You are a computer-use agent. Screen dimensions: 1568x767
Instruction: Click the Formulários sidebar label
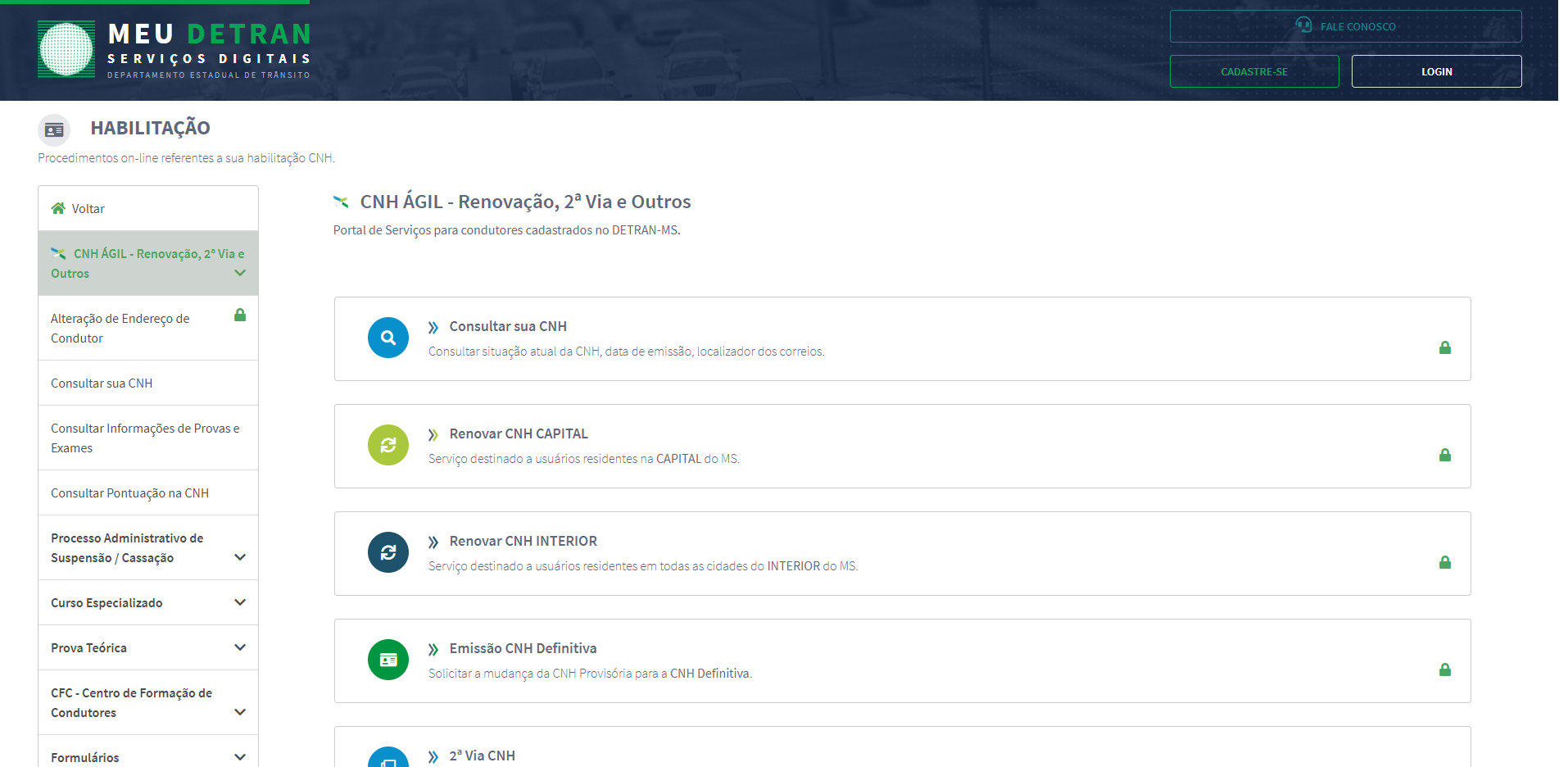(84, 757)
